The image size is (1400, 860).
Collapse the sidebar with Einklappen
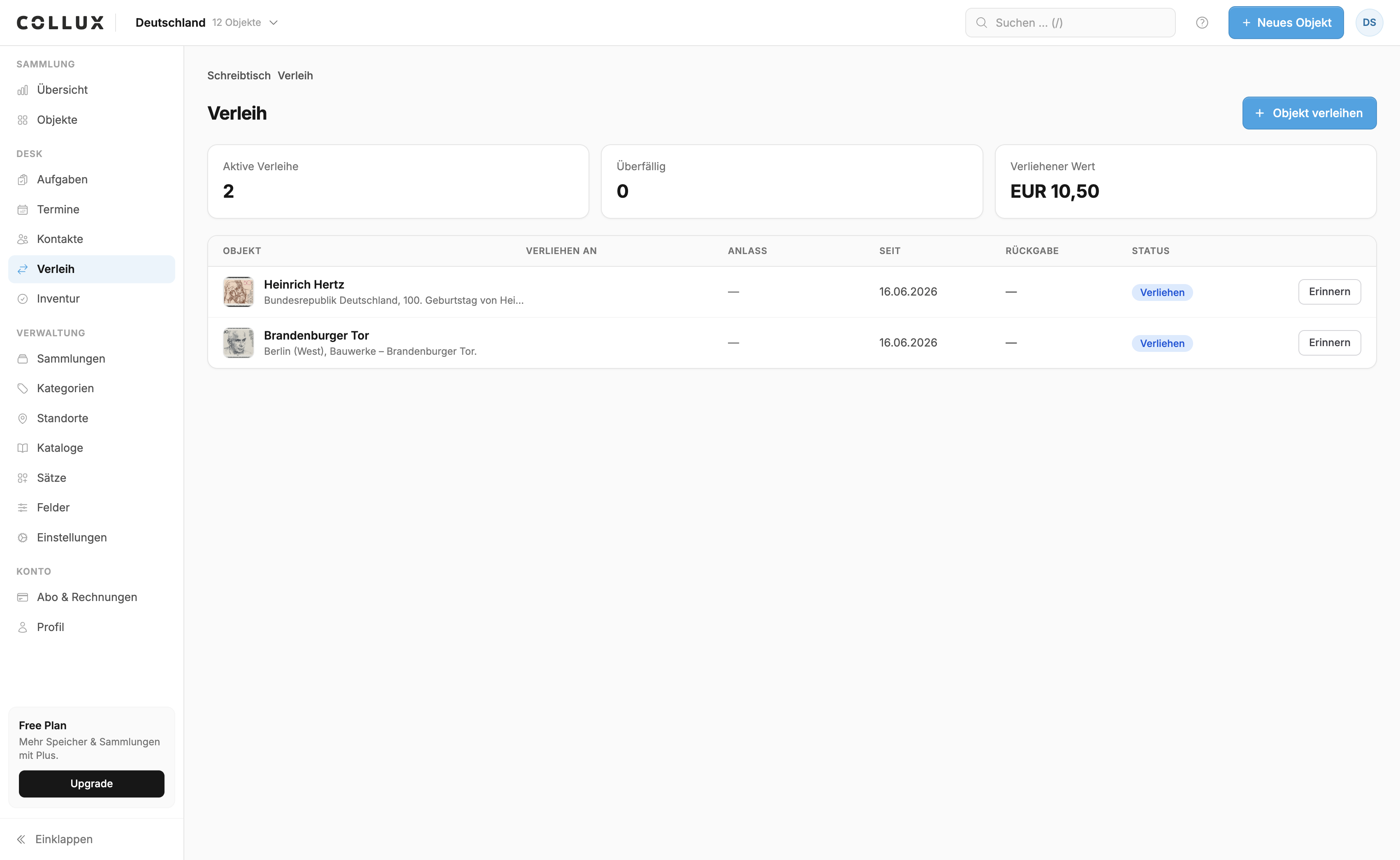click(x=55, y=839)
